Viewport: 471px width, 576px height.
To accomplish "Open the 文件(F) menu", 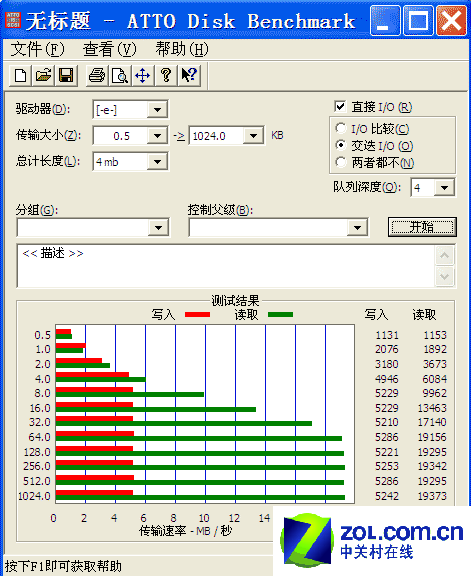I will click(37, 49).
